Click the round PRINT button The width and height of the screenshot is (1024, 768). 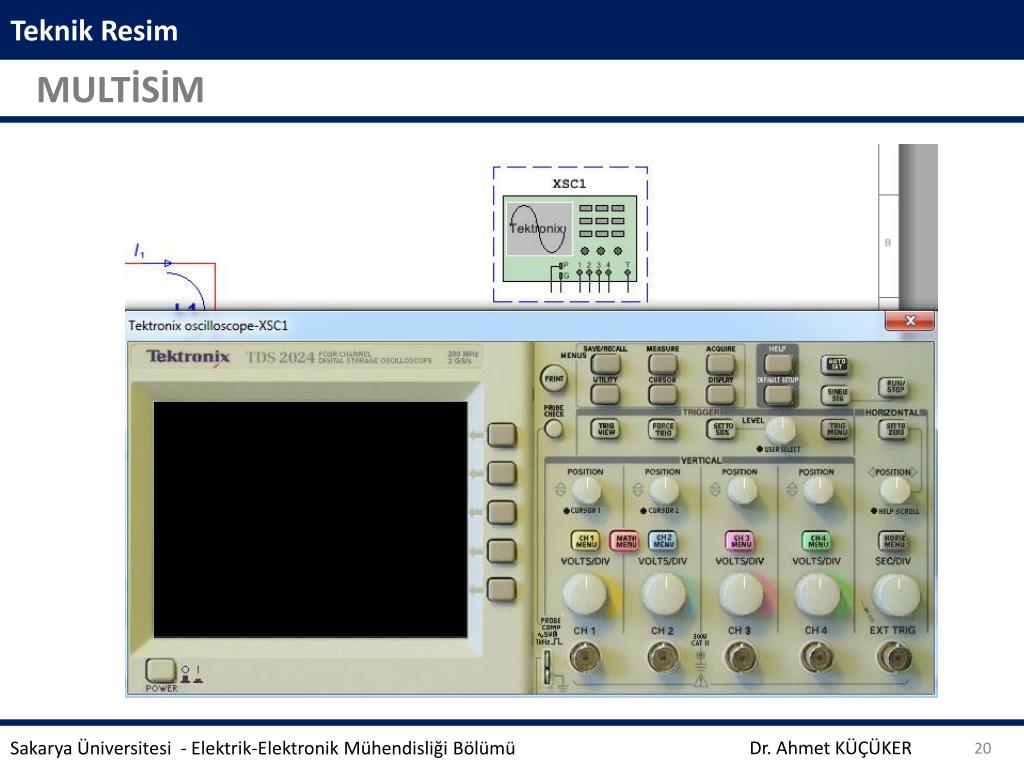554,378
